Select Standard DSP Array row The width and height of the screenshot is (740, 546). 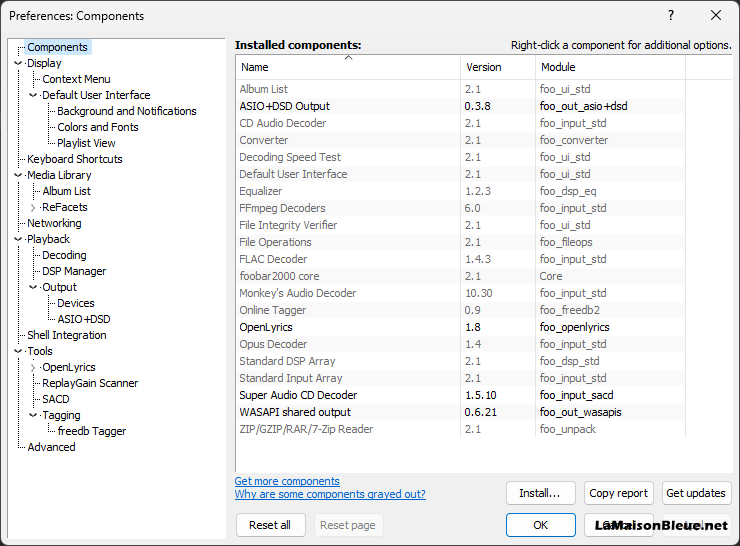pyautogui.click(x=461, y=361)
